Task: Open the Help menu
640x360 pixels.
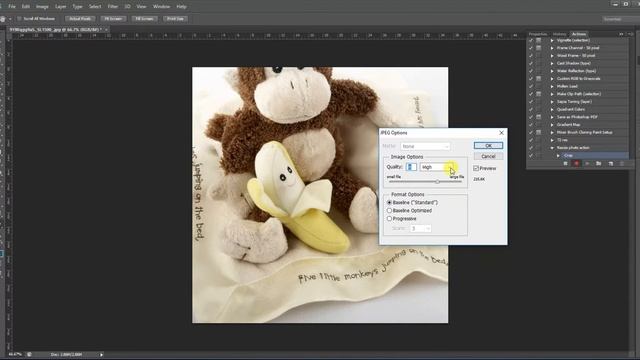Action: (181, 7)
